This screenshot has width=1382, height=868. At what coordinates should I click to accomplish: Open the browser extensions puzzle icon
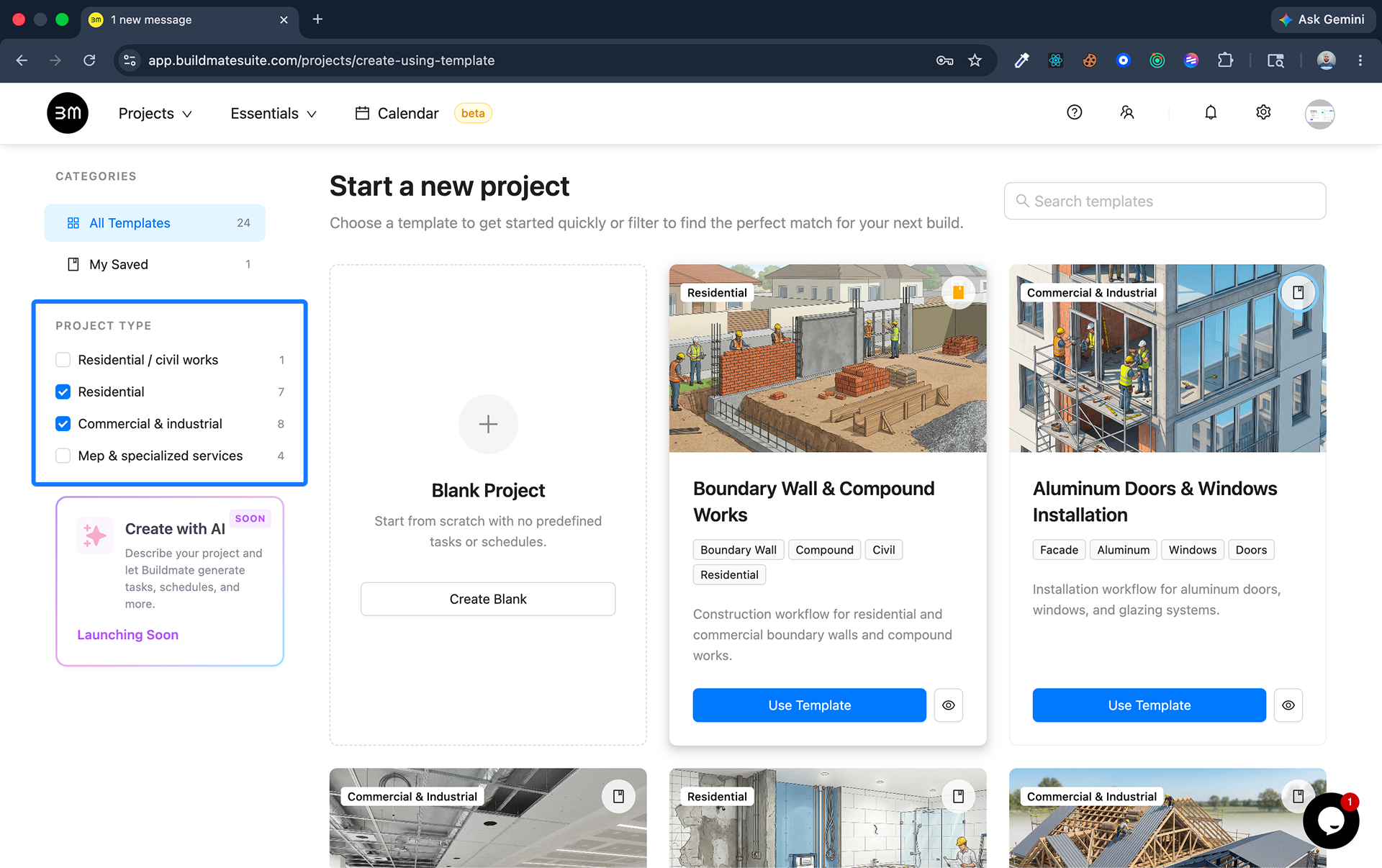1225,60
